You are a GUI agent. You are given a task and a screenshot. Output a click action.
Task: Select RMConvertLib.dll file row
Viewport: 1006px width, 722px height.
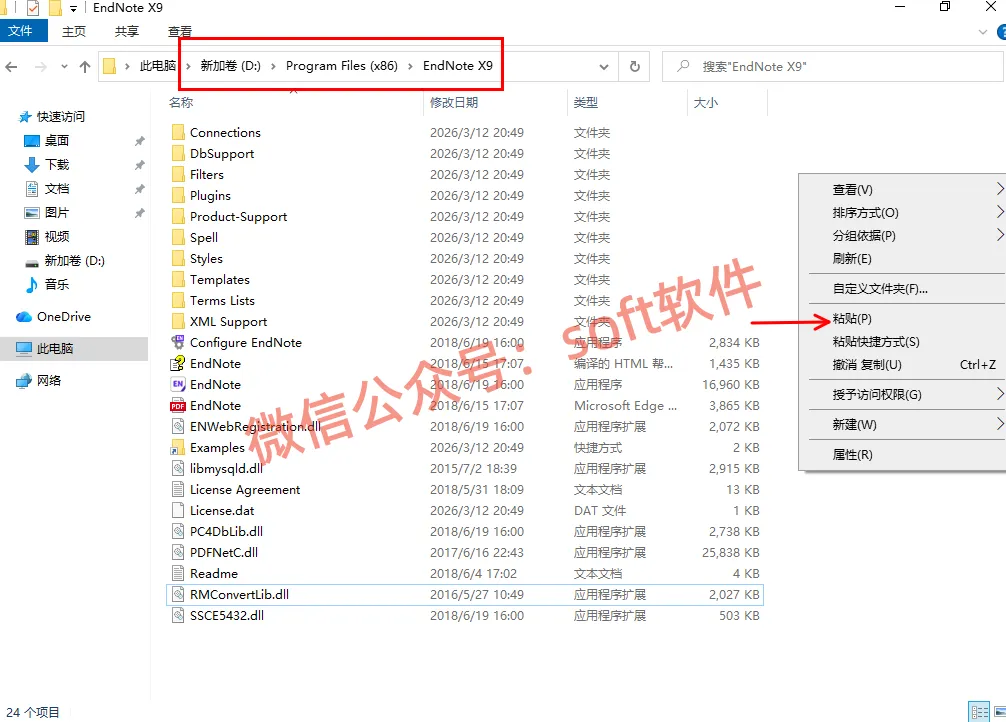click(x=465, y=595)
